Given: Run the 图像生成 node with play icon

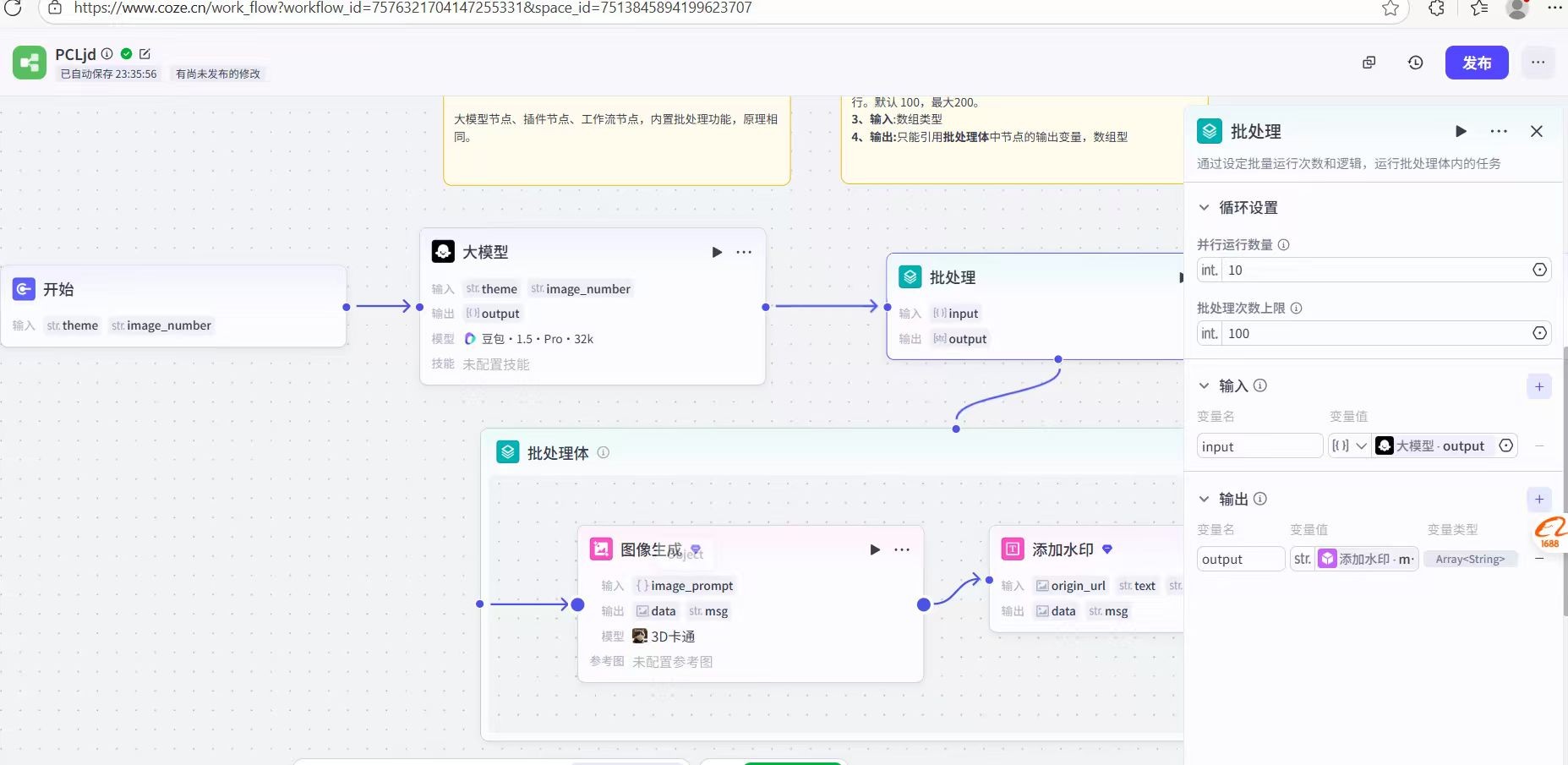Looking at the screenshot, I should tap(875, 549).
